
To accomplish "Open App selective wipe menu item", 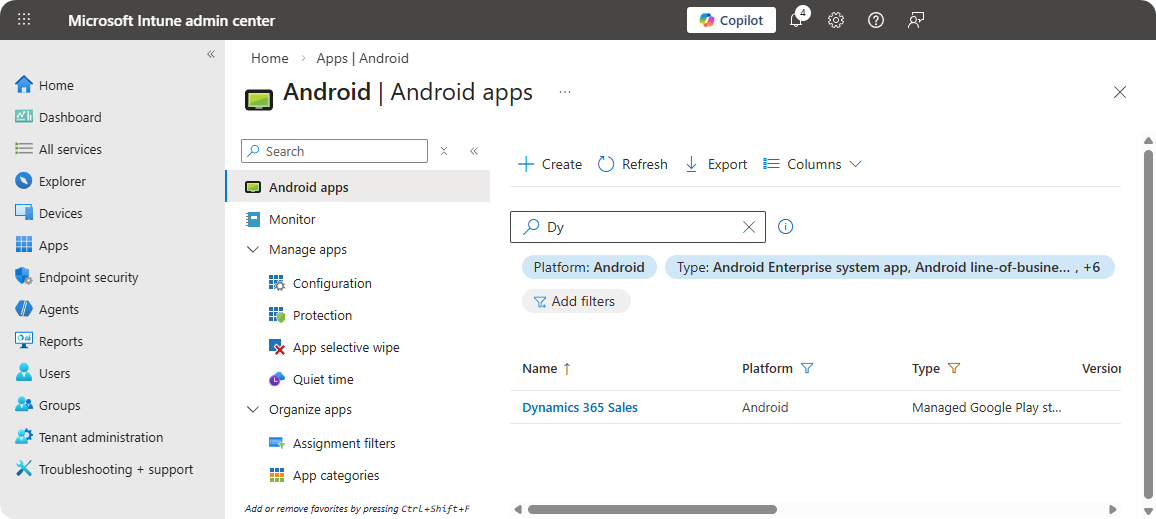I will click(x=345, y=347).
